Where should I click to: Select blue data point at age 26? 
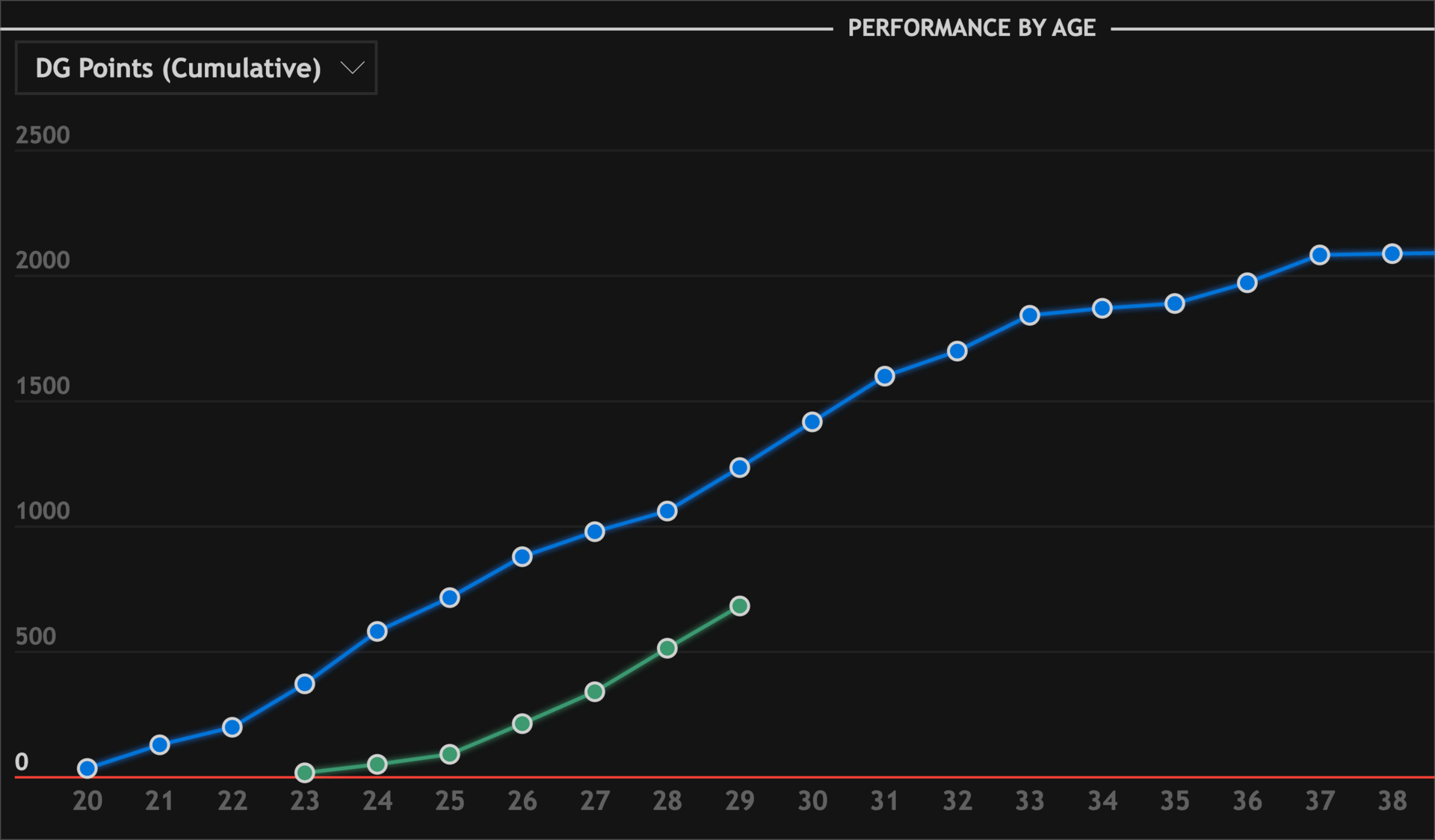click(x=522, y=557)
